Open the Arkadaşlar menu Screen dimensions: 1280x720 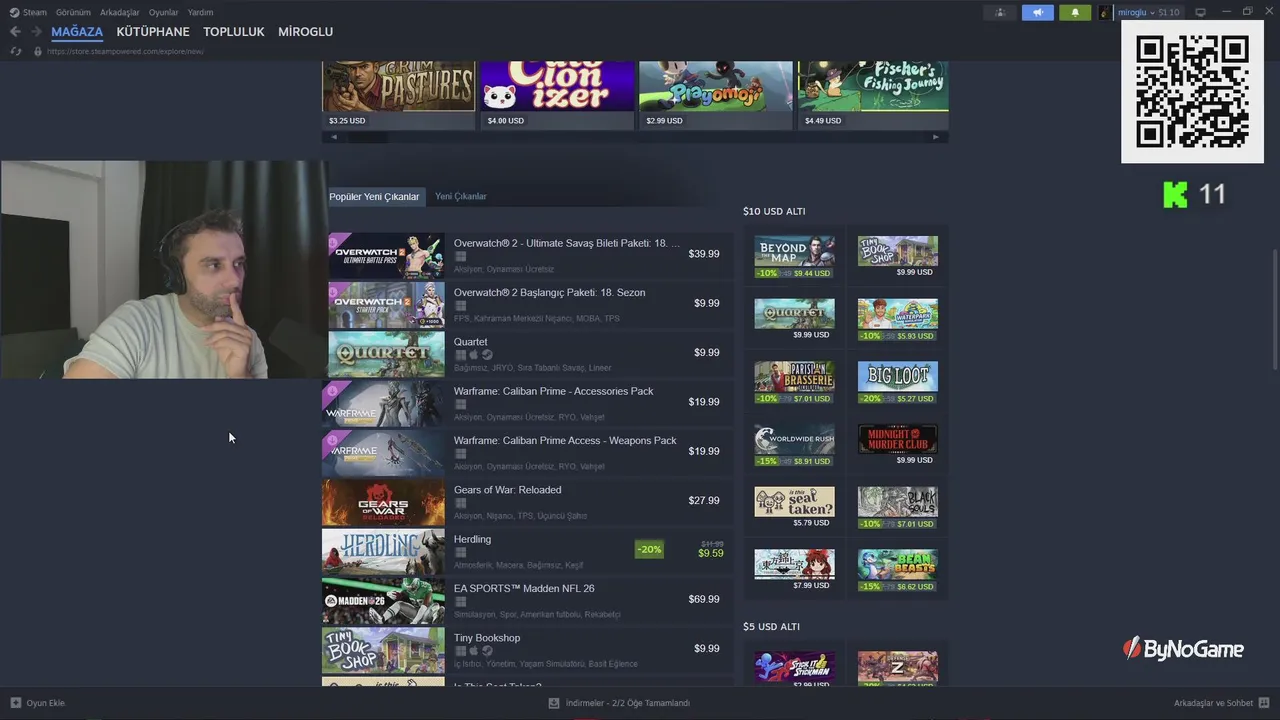[x=120, y=12]
